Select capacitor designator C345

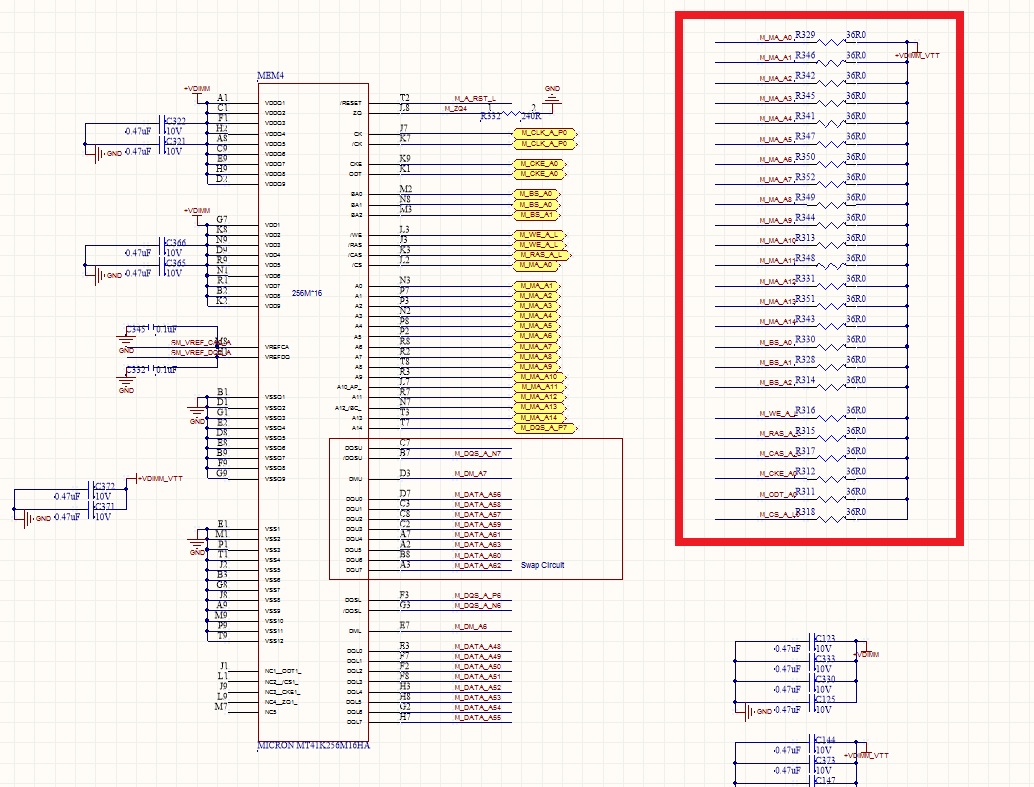click(137, 329)
